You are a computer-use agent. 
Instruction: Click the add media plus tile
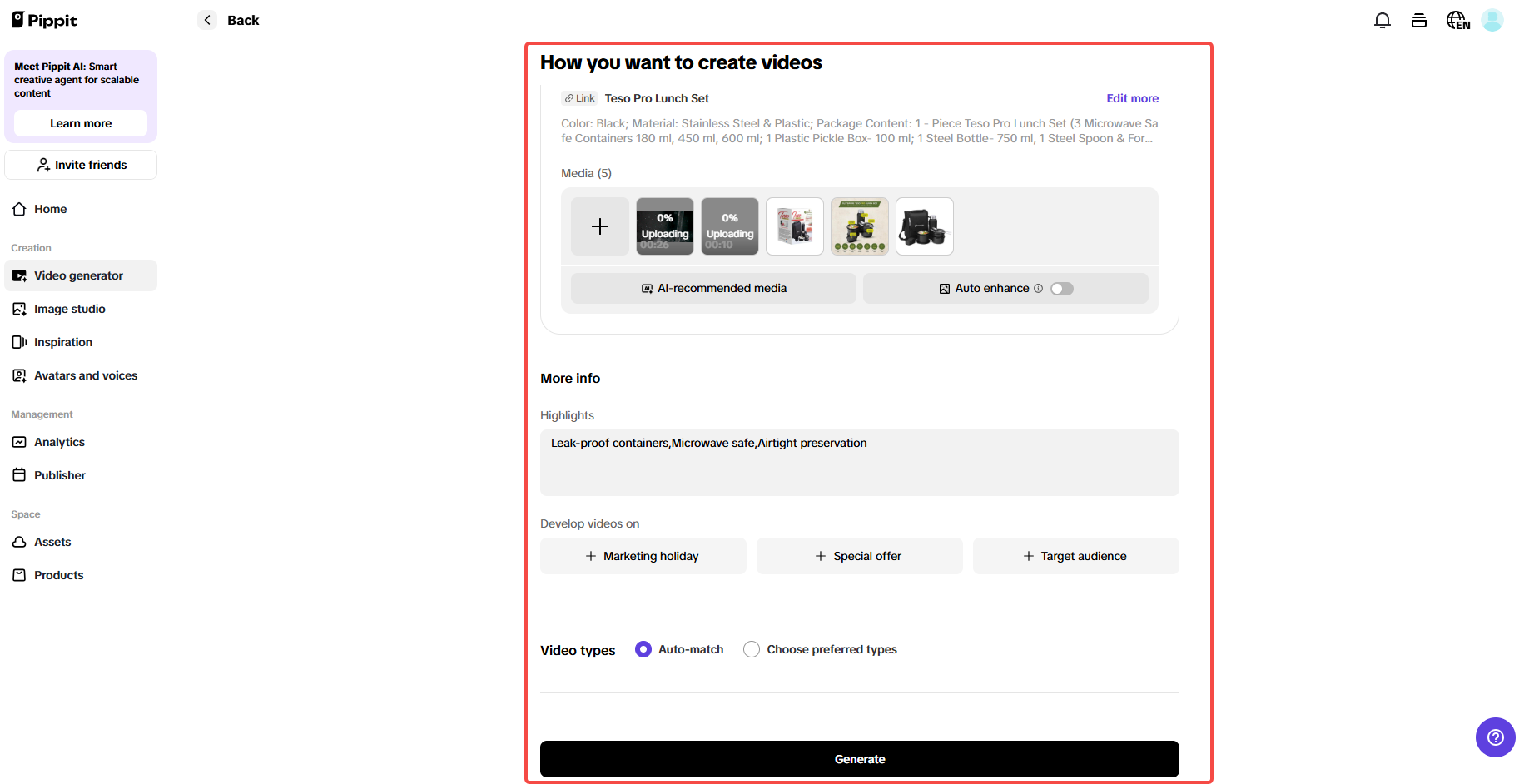(x=600, y=226)
